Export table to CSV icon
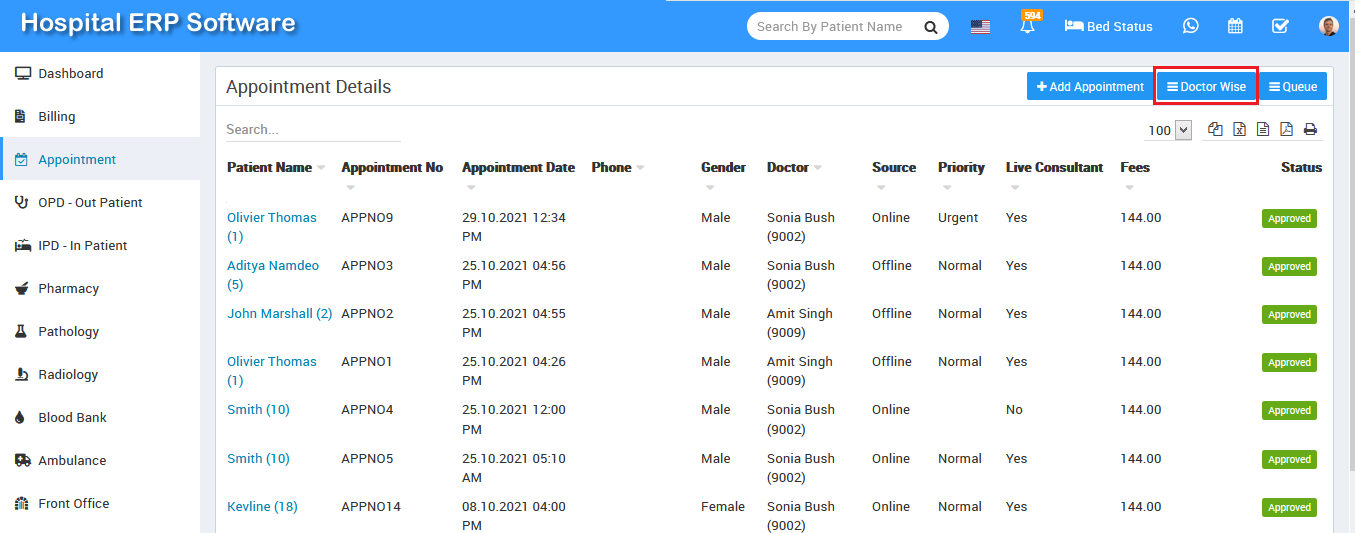The height and width of the screenshot is (533, 1355). [x=1263, y=129]
